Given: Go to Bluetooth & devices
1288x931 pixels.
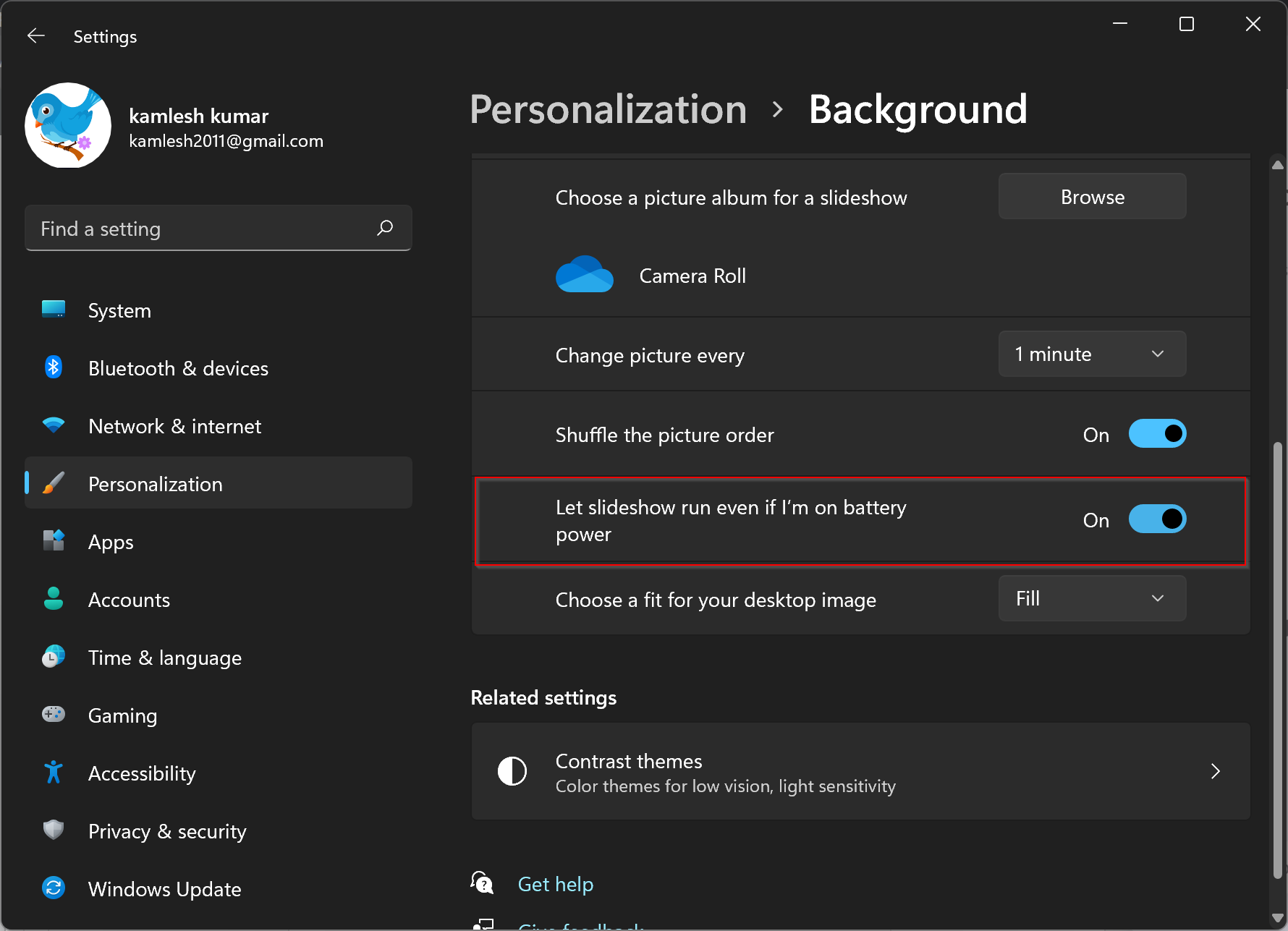Looking at the screenshot, I should 219,368.
